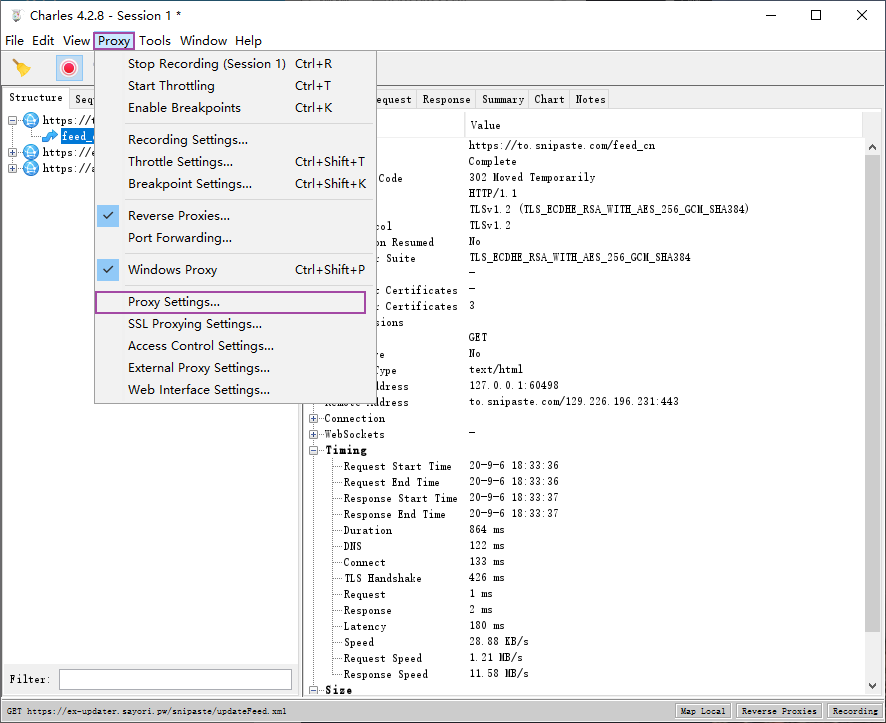Open the Tools menu
The height and width of the screenshot is (723, 886).
tap(155, 41)
